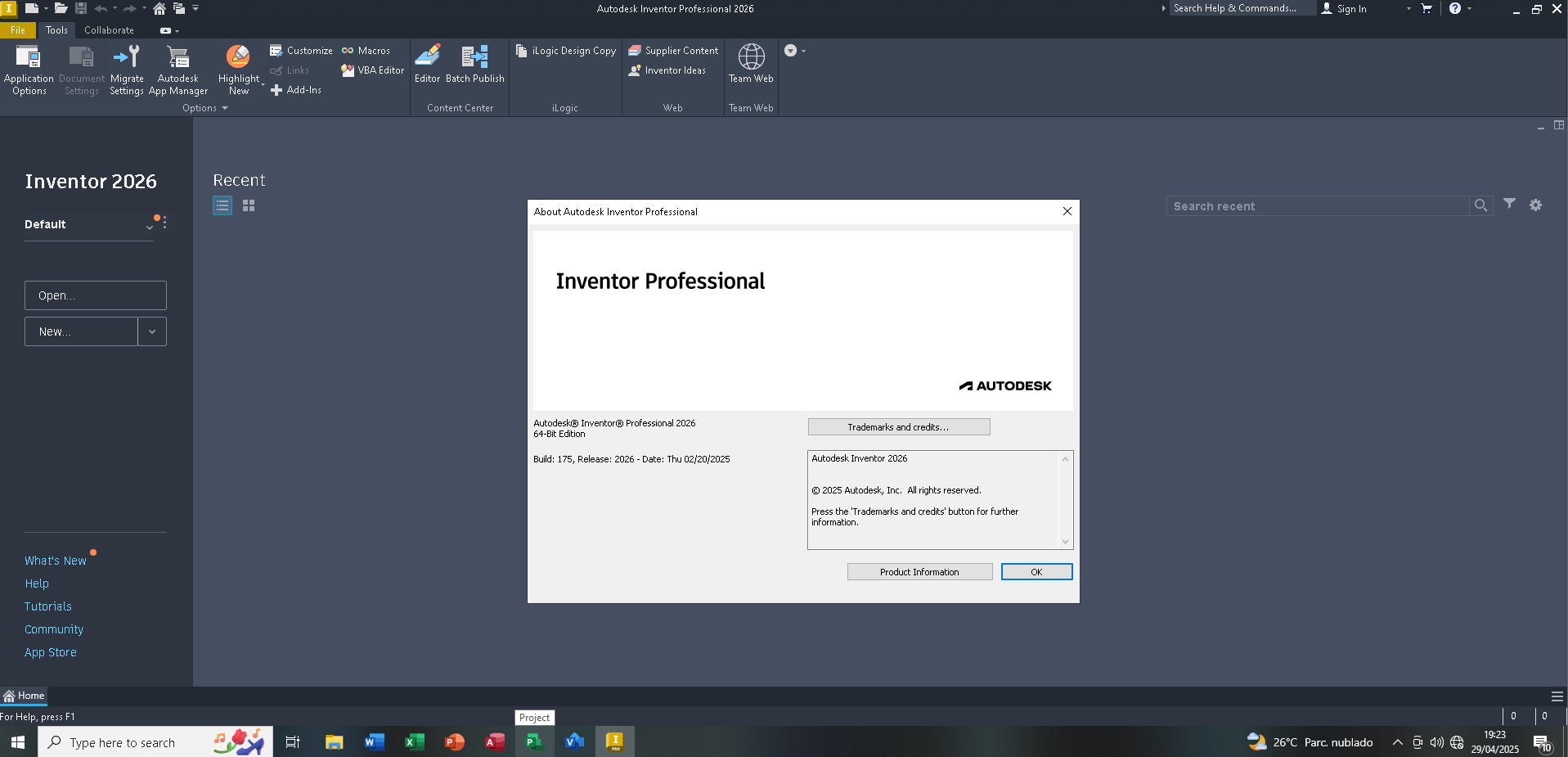Screen dimensions: 1568x757
Task: Click the Search recent input field
Action: coord(1318,206)
